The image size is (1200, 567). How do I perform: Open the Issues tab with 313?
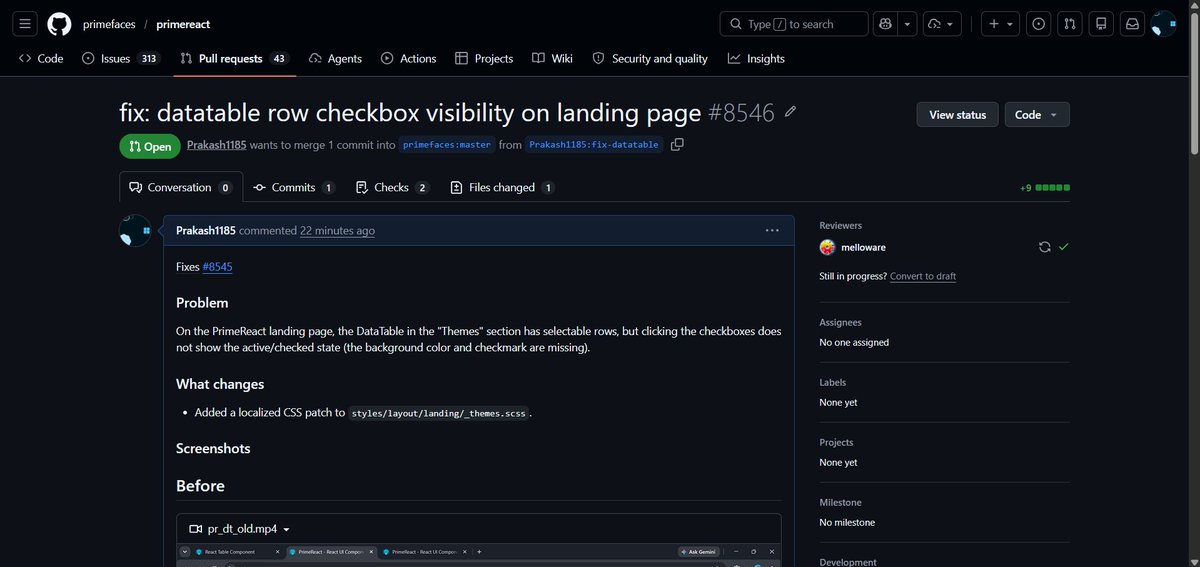click(x=120, y=59)
